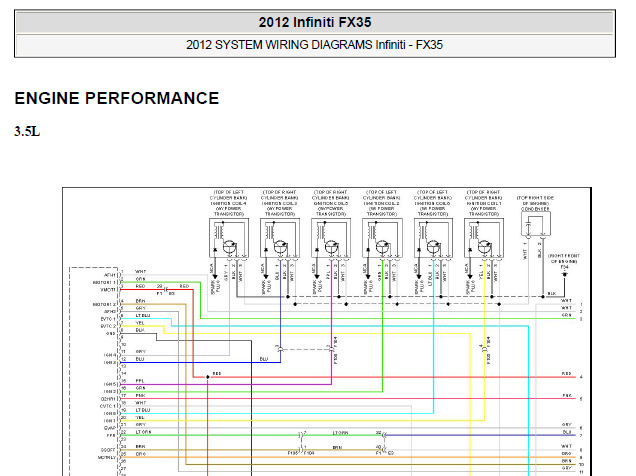Click the "(RIGHT FRONT OF ENGINE)" ground location note

pos(564,259)
